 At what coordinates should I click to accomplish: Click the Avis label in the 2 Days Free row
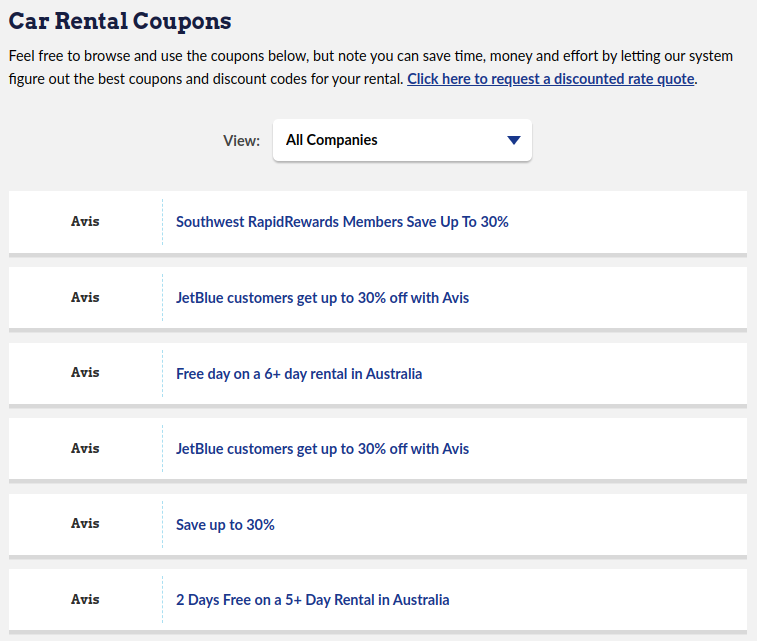click(x=85, y=599)
